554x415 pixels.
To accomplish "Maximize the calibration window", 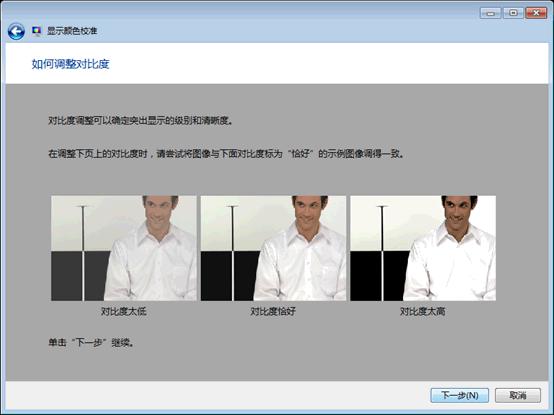I will [513, 13].
